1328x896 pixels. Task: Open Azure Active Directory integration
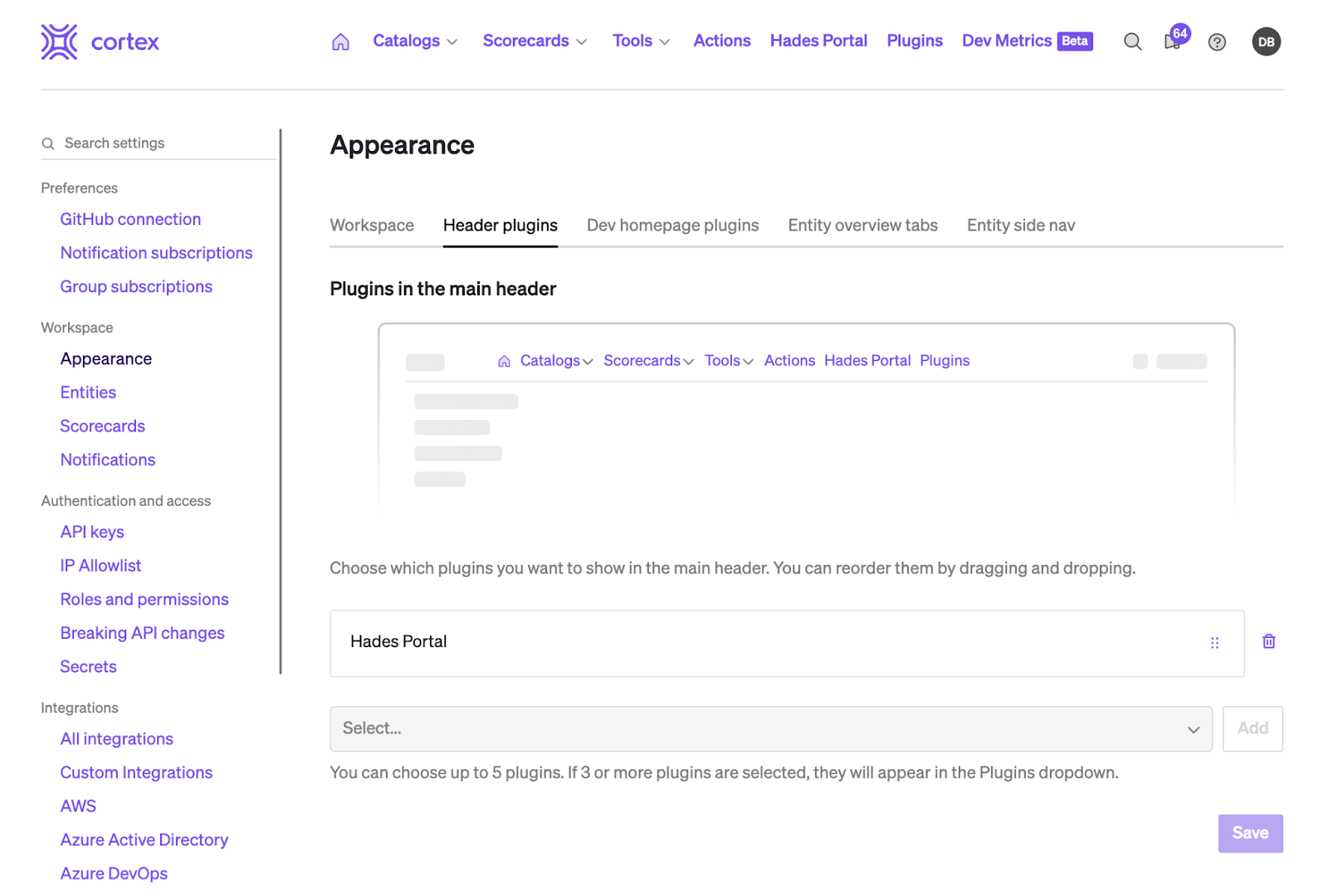click(x=144, y=840)
